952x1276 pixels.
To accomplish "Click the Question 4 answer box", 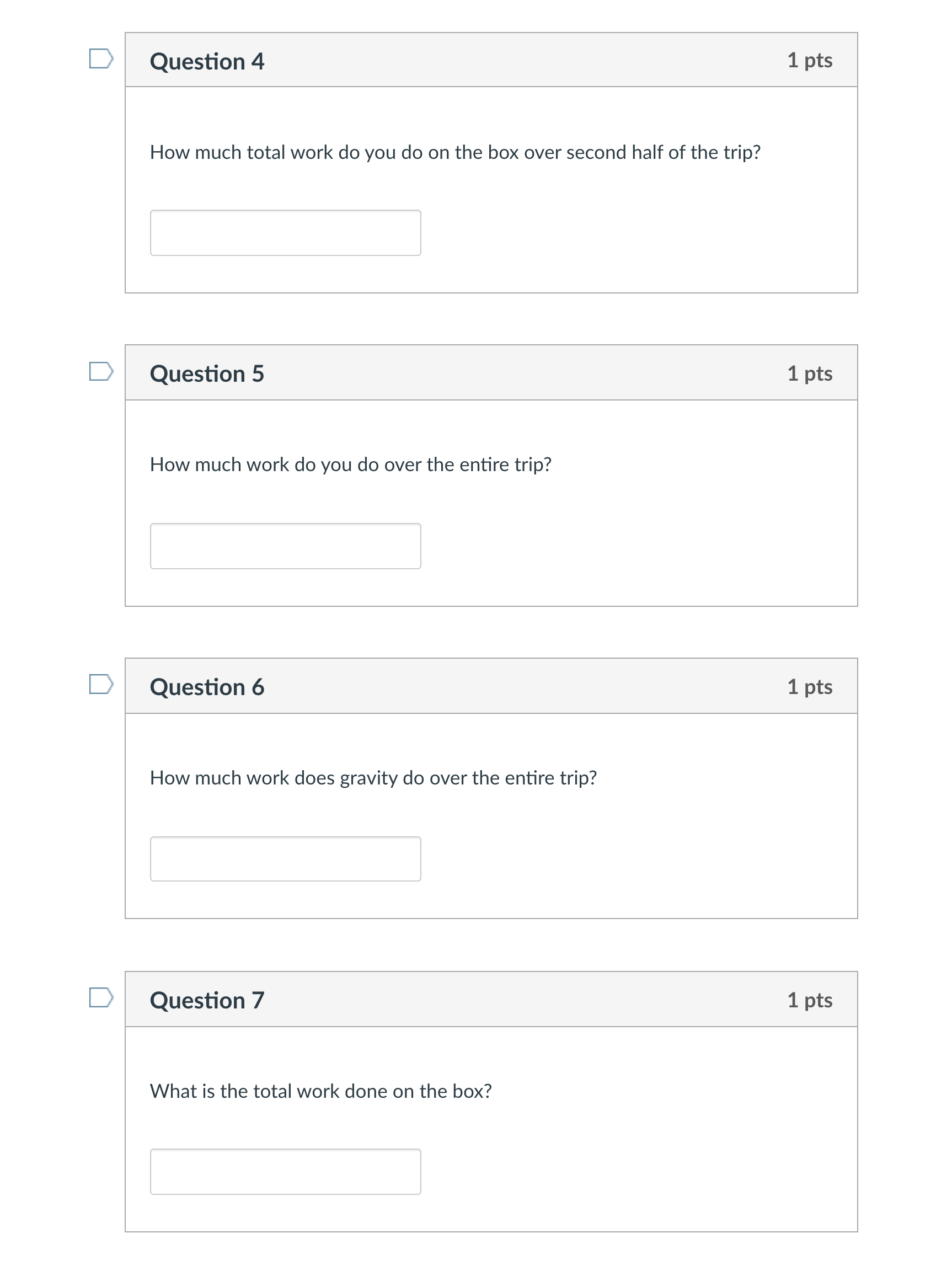I will pos(285,233).
